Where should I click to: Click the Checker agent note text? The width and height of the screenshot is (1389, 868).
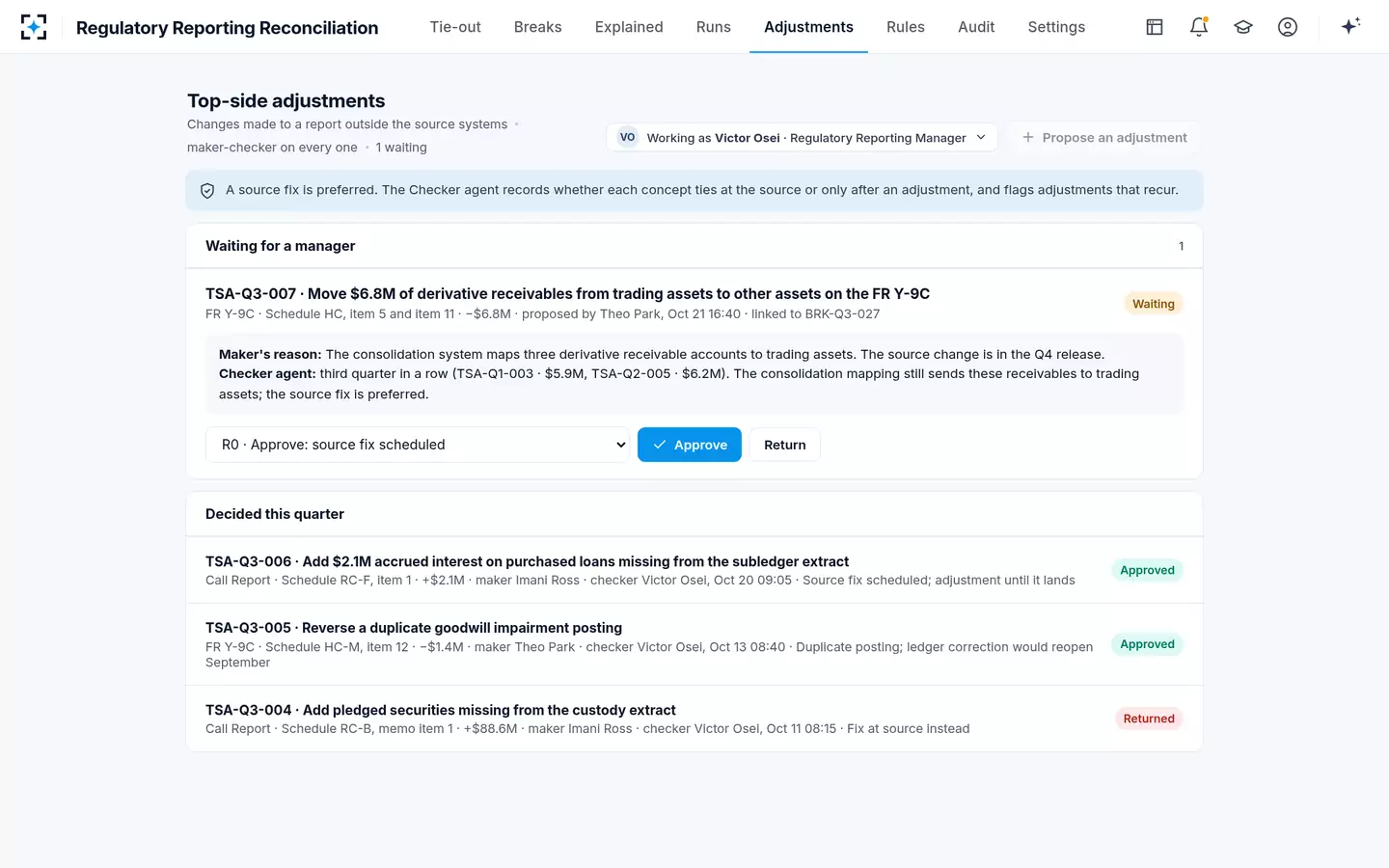(679, 384)
